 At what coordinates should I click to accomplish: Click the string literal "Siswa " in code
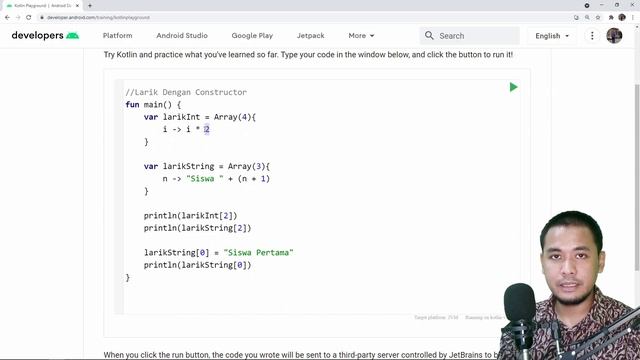(205, 179)
